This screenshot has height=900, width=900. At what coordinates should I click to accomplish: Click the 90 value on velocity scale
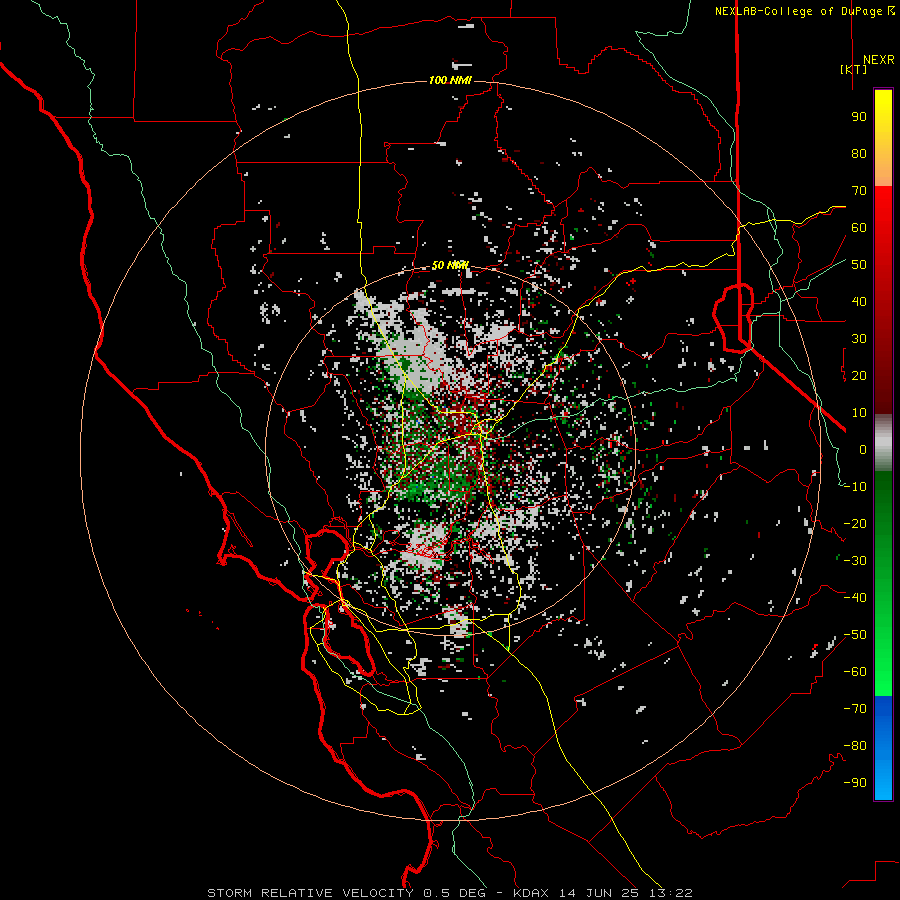859,117
